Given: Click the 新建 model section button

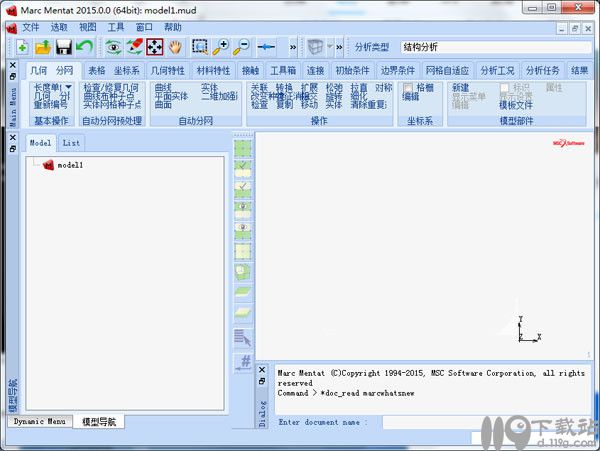Looking at the screenshot, I should point(460,88).
